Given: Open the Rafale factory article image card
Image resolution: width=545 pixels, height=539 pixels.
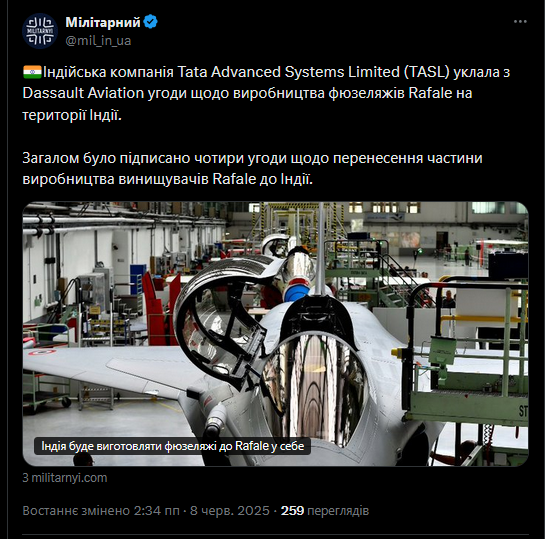Looking at the screenshot, I should coord(275,334).
